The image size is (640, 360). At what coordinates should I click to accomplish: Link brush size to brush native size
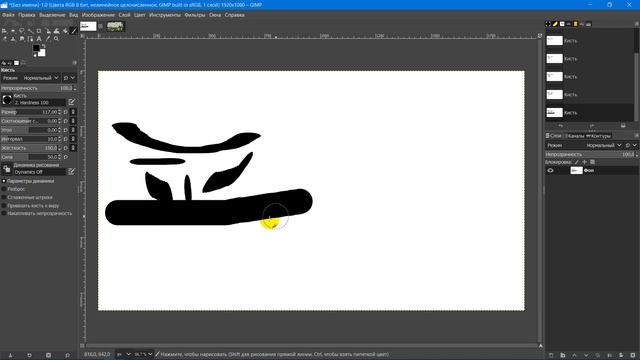(x=73, y=112)
